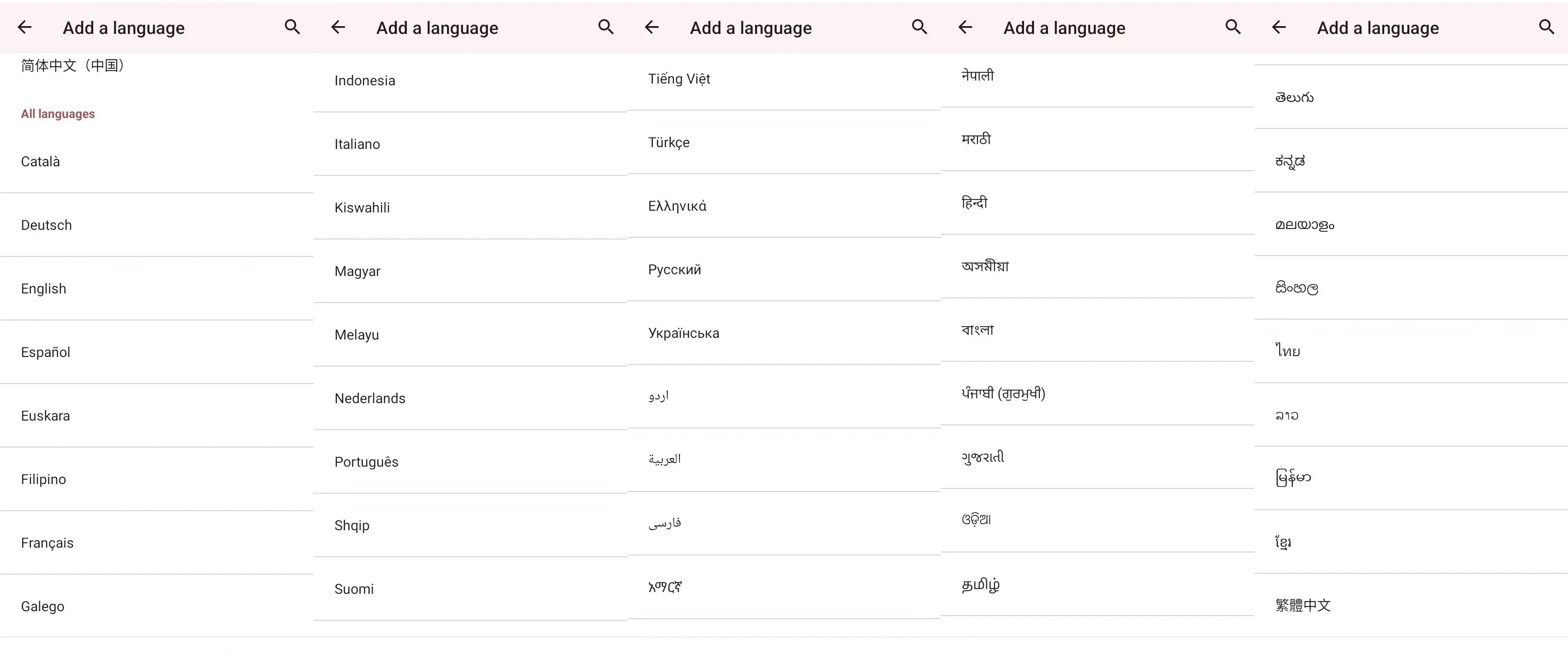Choose Ελληνικά language entry
1568x653 pixels.
click(x=784, y=206)
